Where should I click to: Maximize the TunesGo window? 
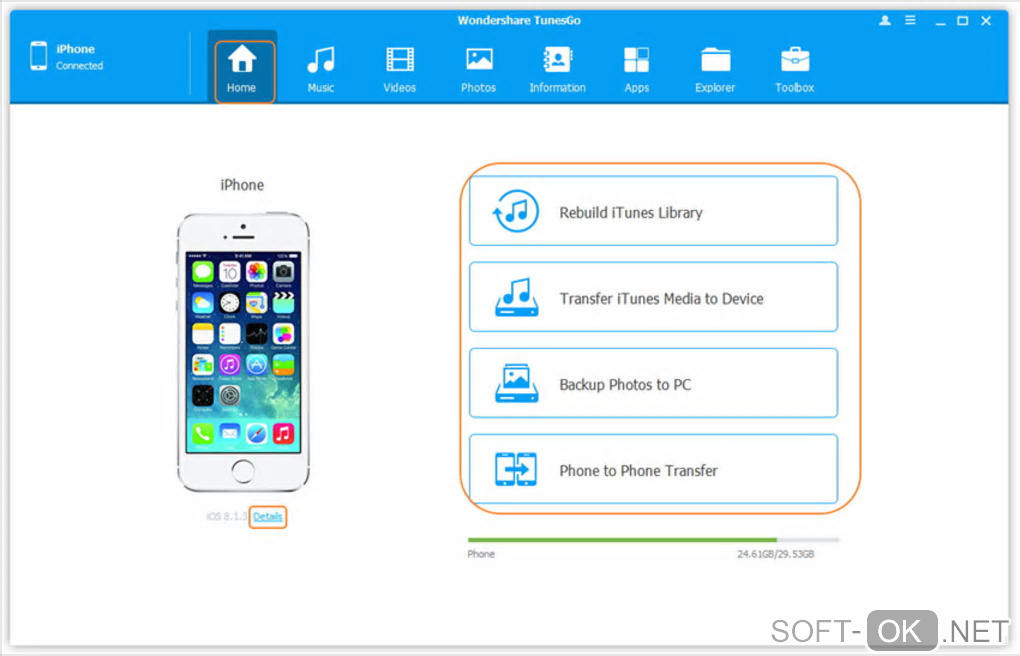click(x=963, y=21)
